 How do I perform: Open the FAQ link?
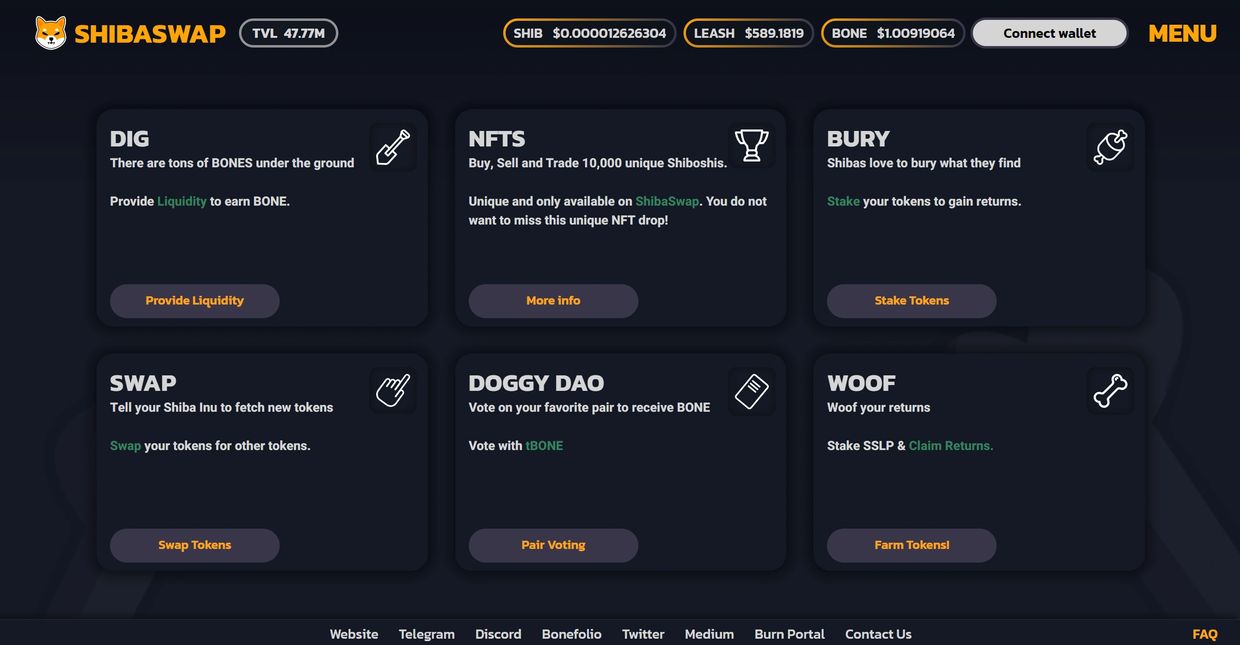1205,634
